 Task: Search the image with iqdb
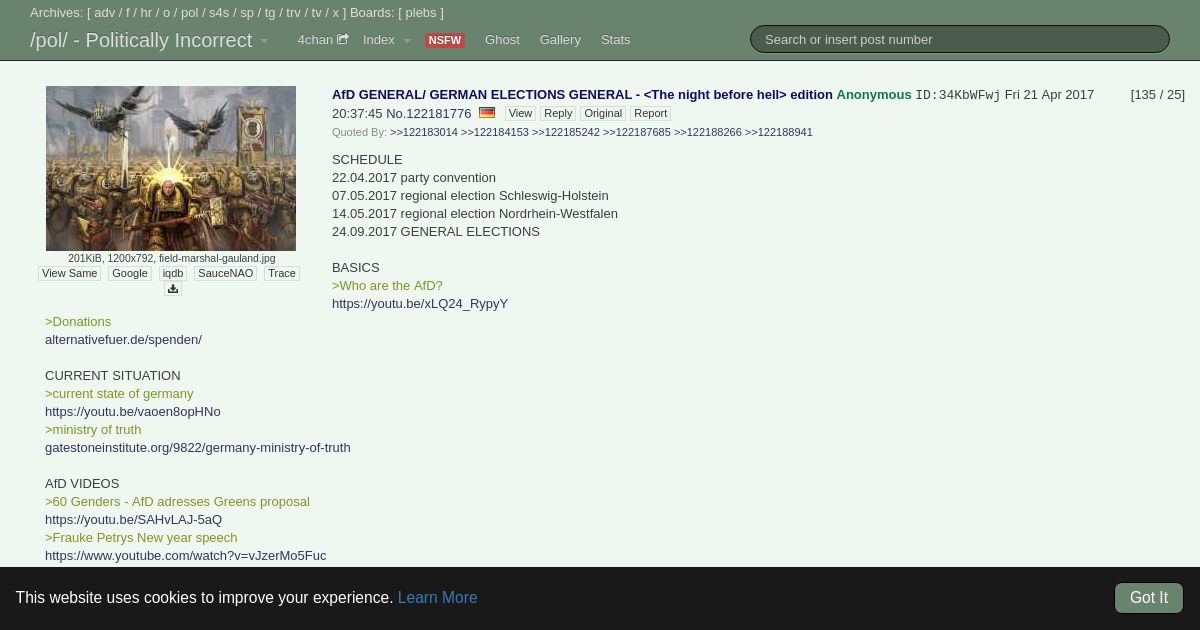[x=173, y=273]
